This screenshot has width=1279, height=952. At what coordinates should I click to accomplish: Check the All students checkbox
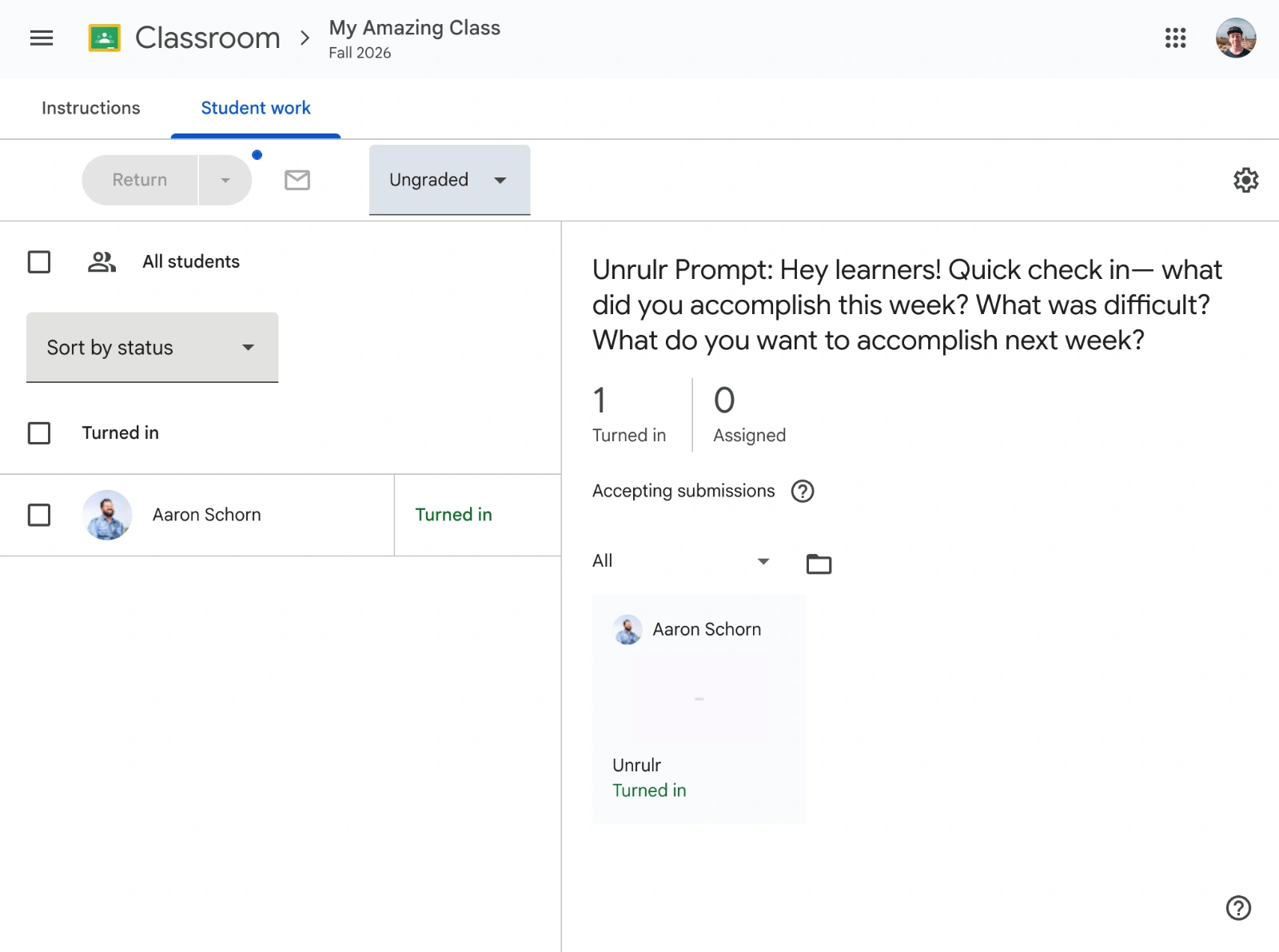(38, 261)
